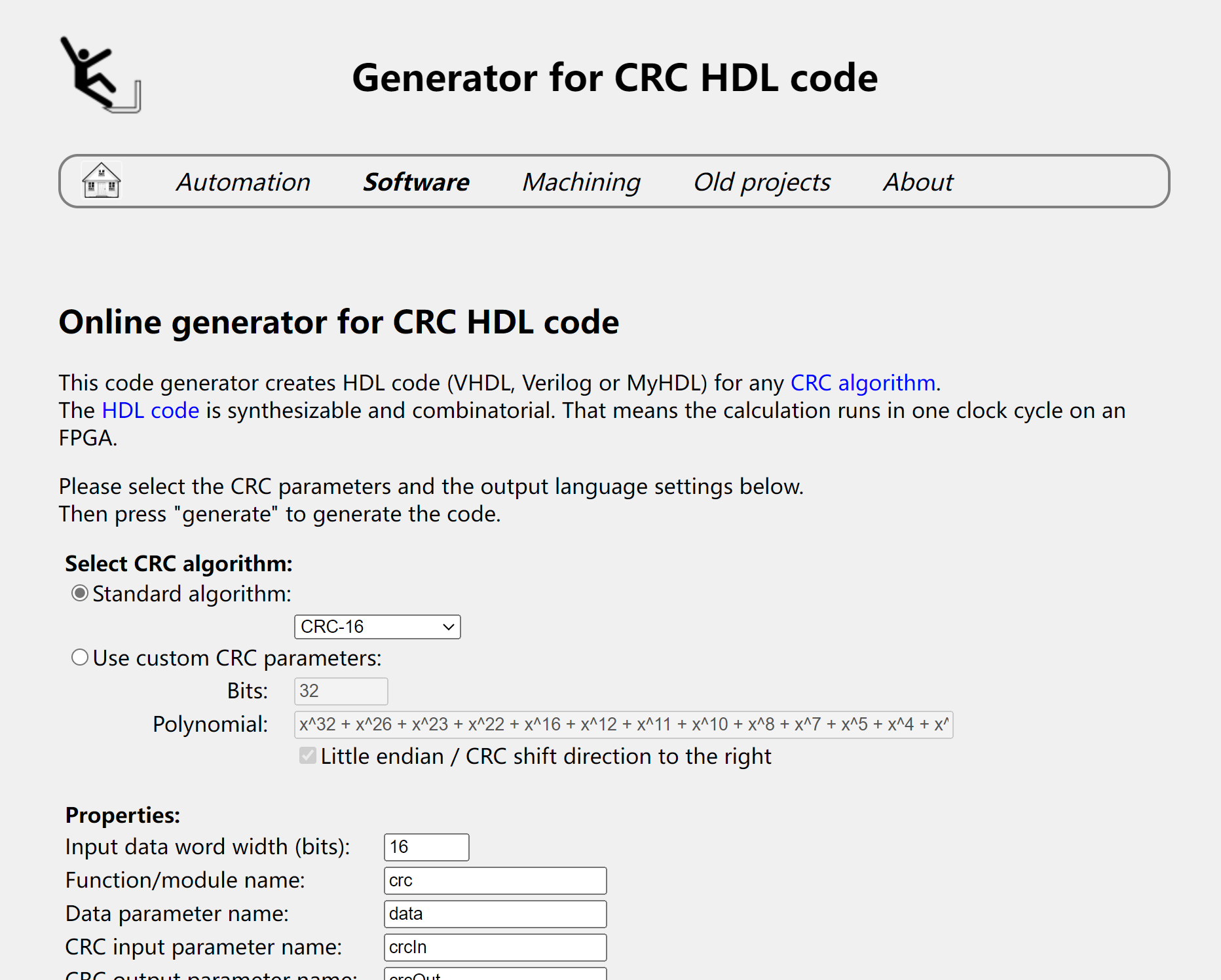Click Input data word width field
Viewport: 1221px width, 980px height.
click(426, 847)
